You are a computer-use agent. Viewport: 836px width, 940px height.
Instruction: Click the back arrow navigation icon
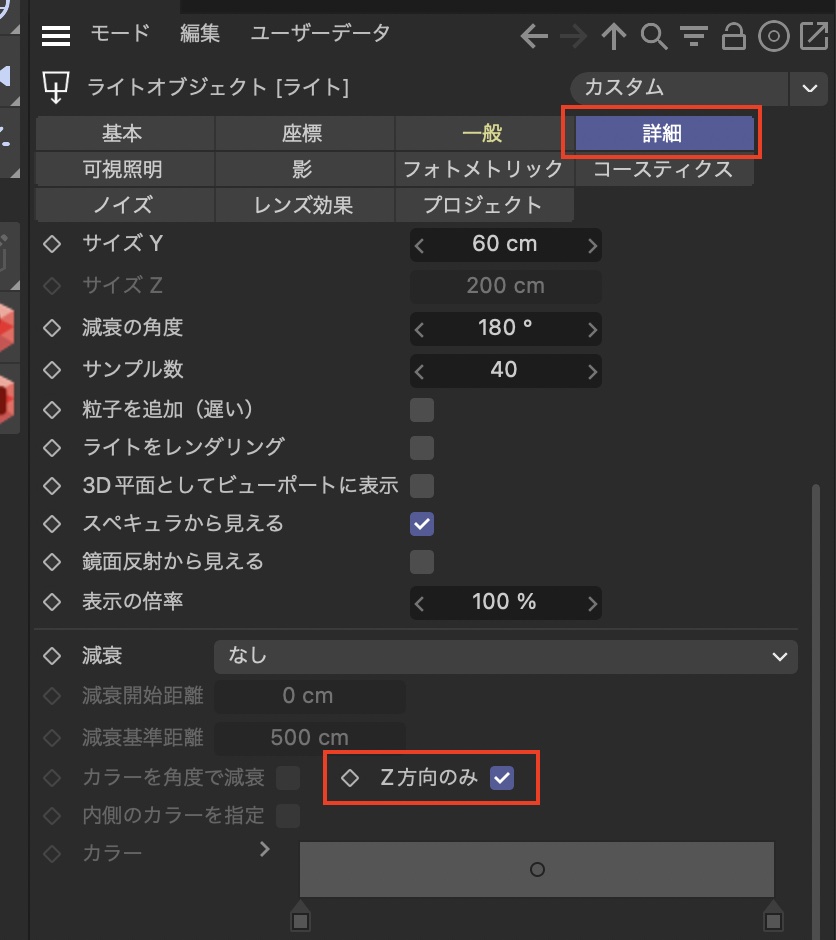click(535, 37)
